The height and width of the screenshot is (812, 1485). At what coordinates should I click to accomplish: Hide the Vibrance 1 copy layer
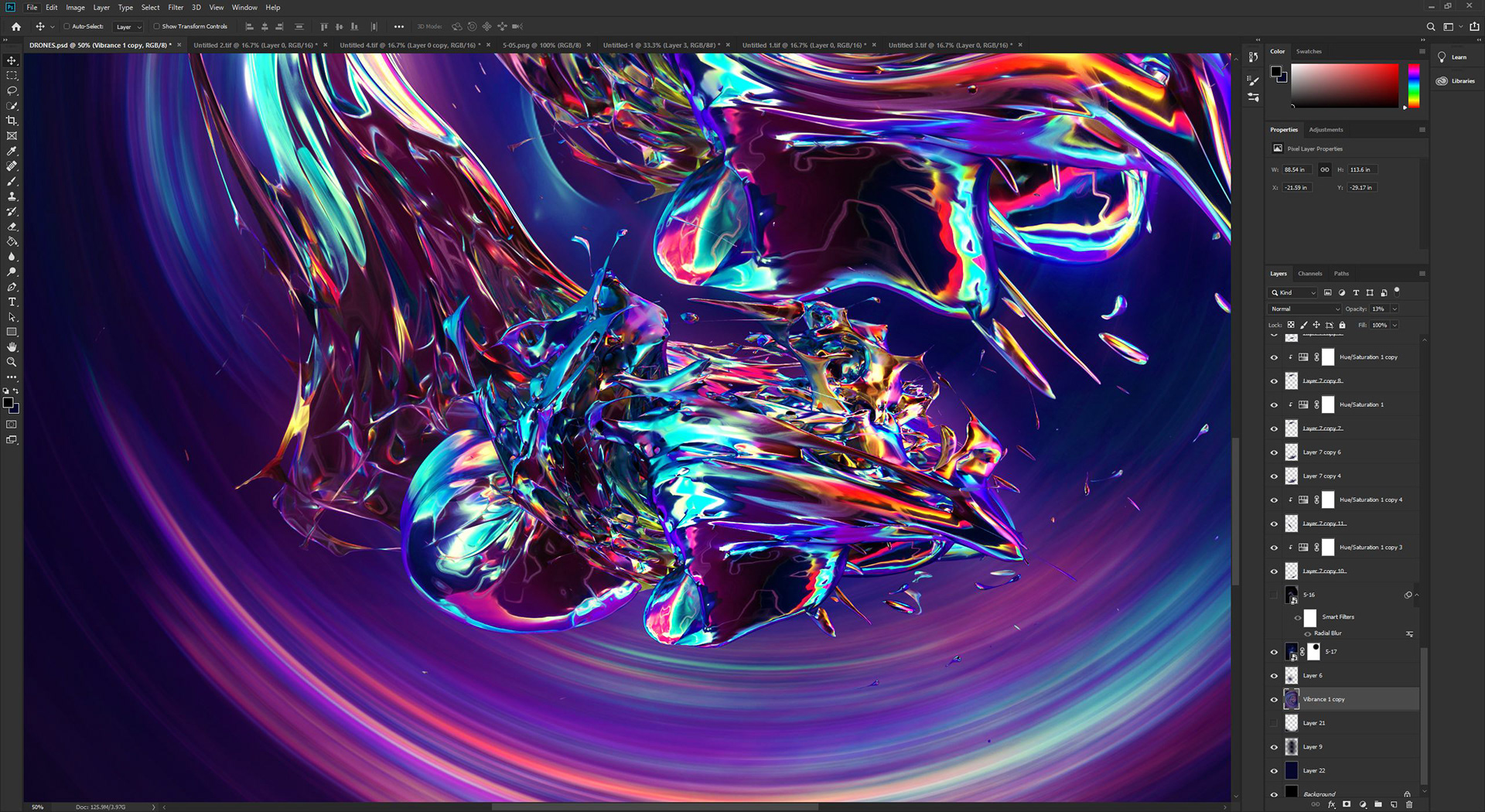(x=1274, y=699)
